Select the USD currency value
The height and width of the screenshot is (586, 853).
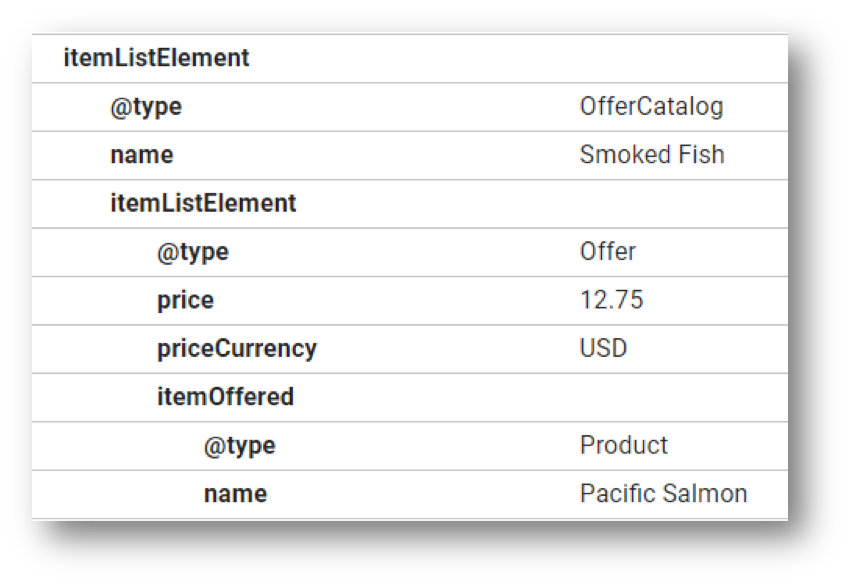coord(603,348)
